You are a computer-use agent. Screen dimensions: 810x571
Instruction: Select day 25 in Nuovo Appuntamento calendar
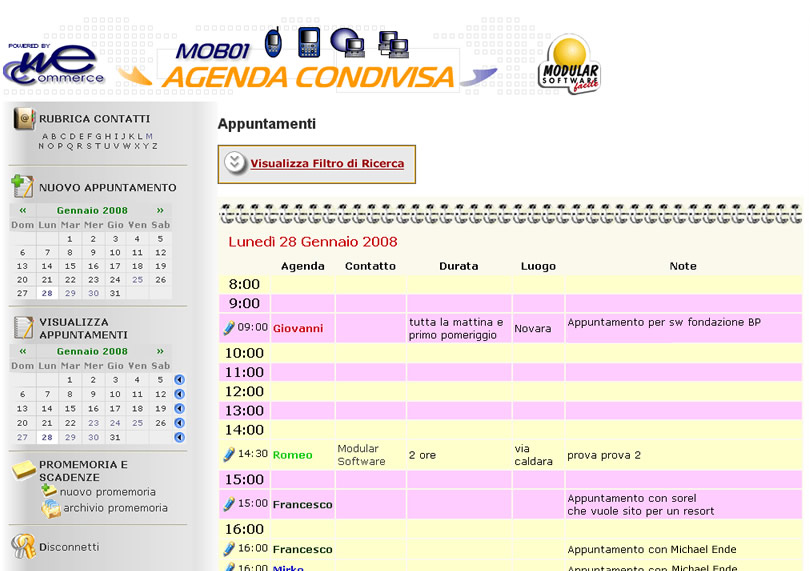pos(137,280)
